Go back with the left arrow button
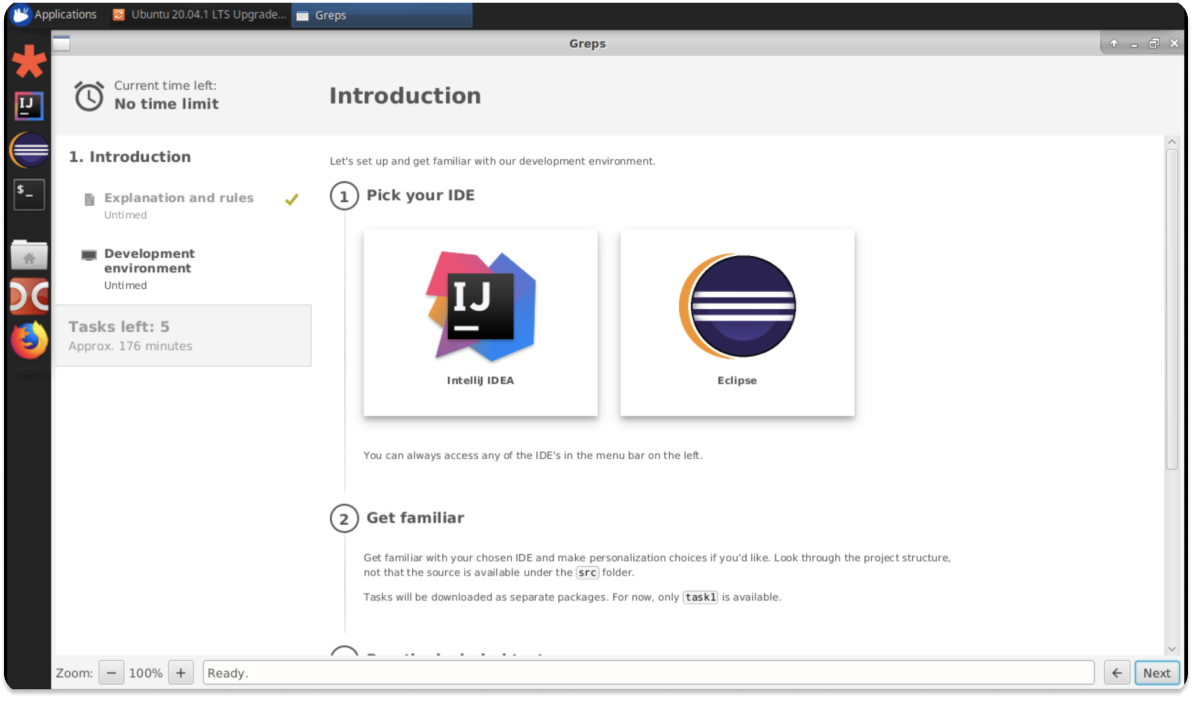The height and width of the screenshot is (701, 1192). click(1117, 673)
